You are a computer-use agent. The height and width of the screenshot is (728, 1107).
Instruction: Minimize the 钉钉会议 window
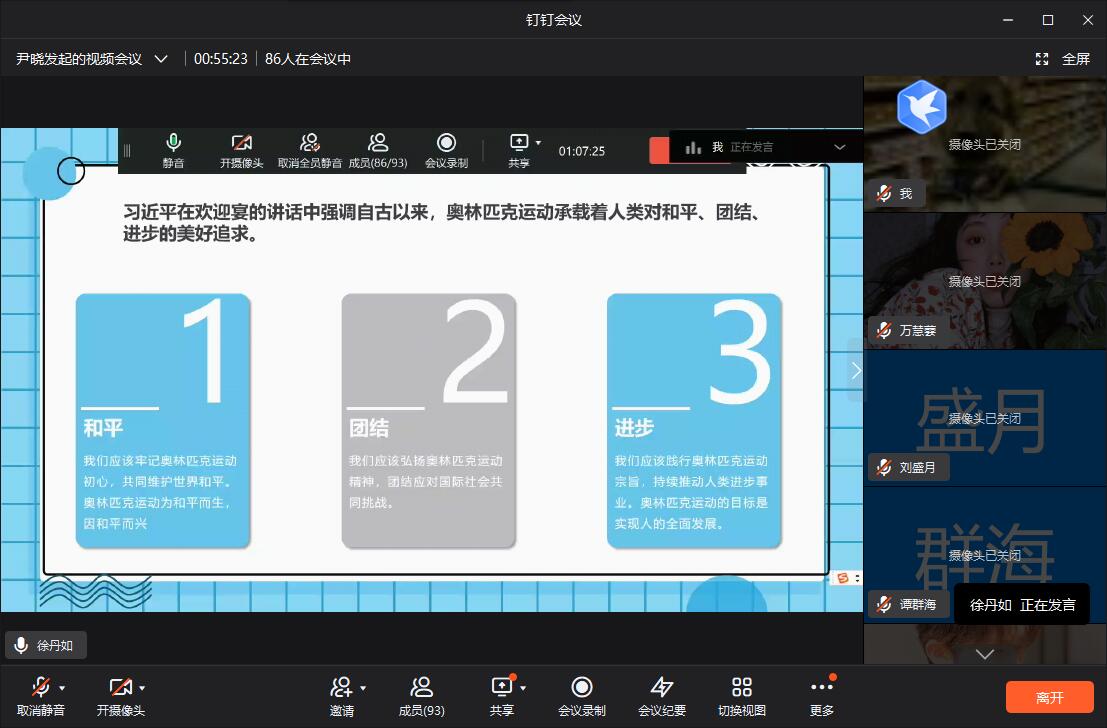pos(1008,20)
